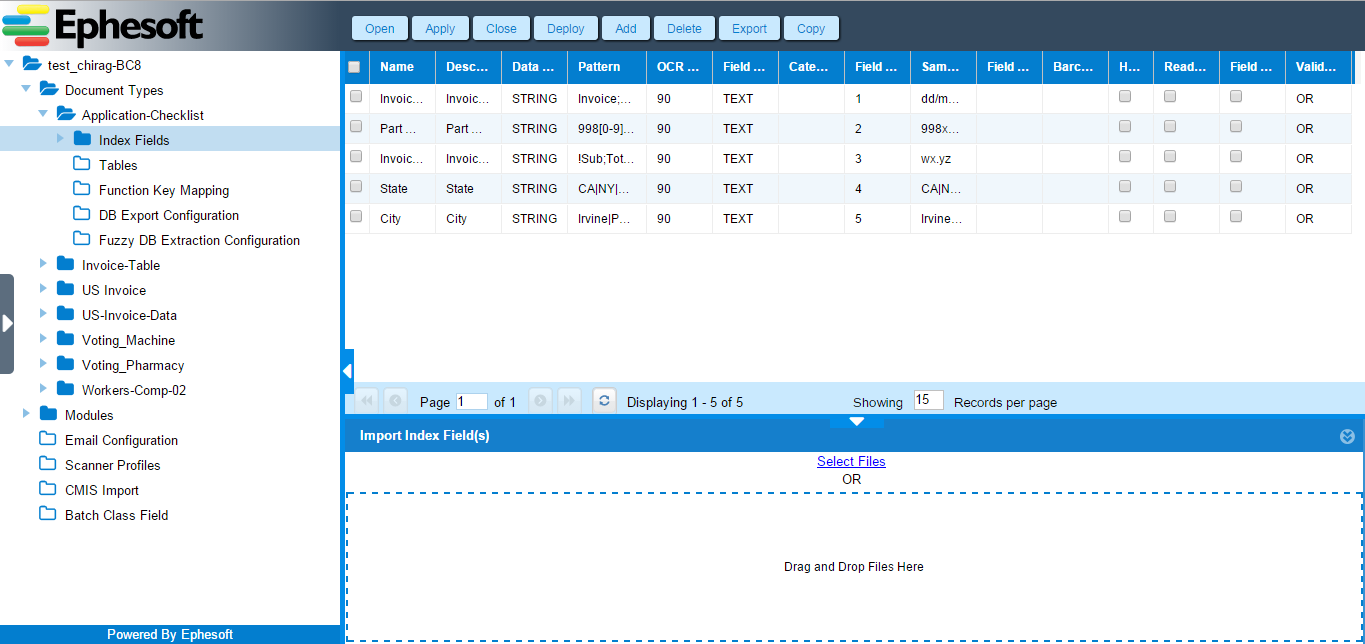The image size is (1365, 644).
Task: Check the select-all header checkbox
Action: pos(354,67)
